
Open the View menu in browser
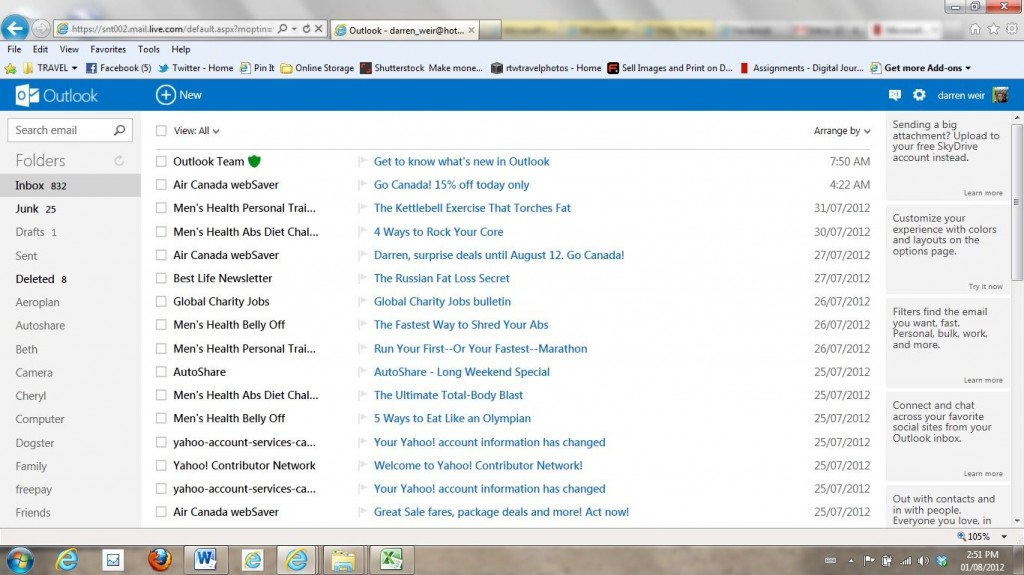click(x=69, y=49)
